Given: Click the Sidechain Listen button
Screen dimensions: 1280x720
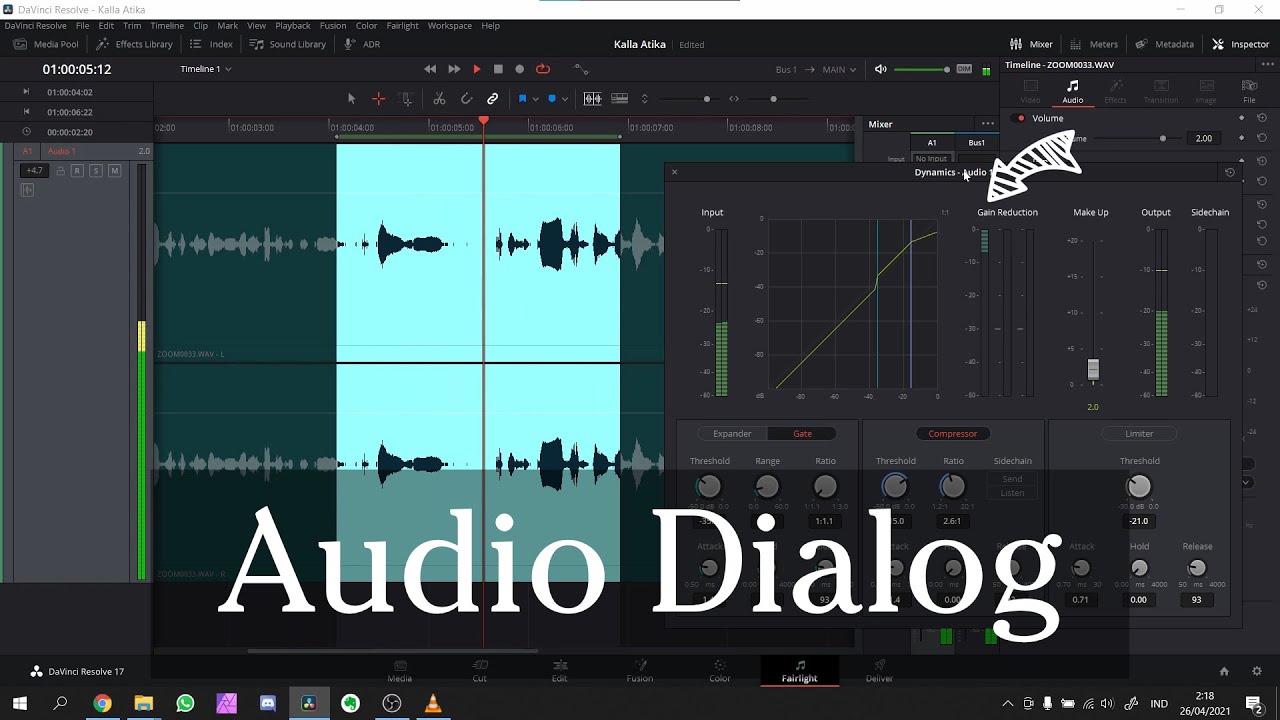Looking at the screenshot, I should tap(1012, 493).
